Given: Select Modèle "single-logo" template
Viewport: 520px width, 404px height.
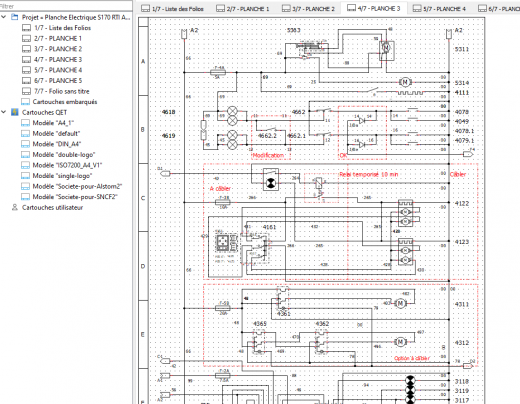Looking at the screenshot, I should click(x=62, y=176).
